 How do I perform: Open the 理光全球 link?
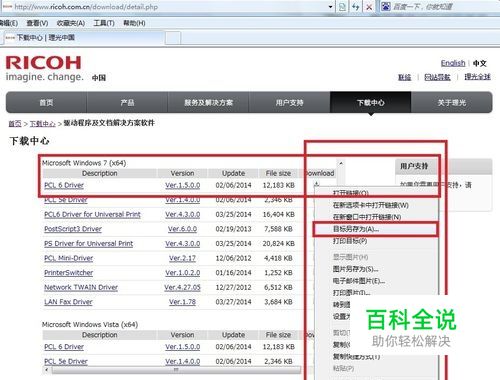point(478,77)
